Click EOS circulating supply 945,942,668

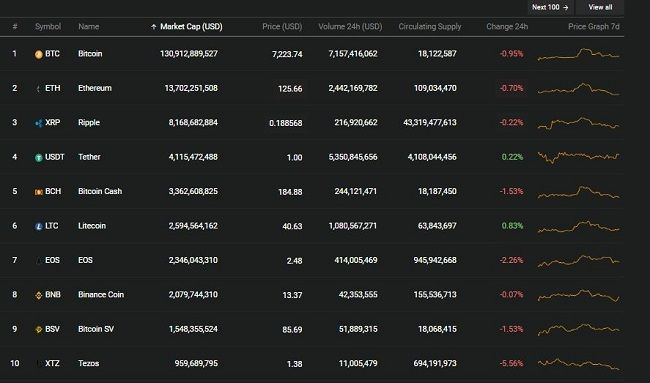point(435,260)
